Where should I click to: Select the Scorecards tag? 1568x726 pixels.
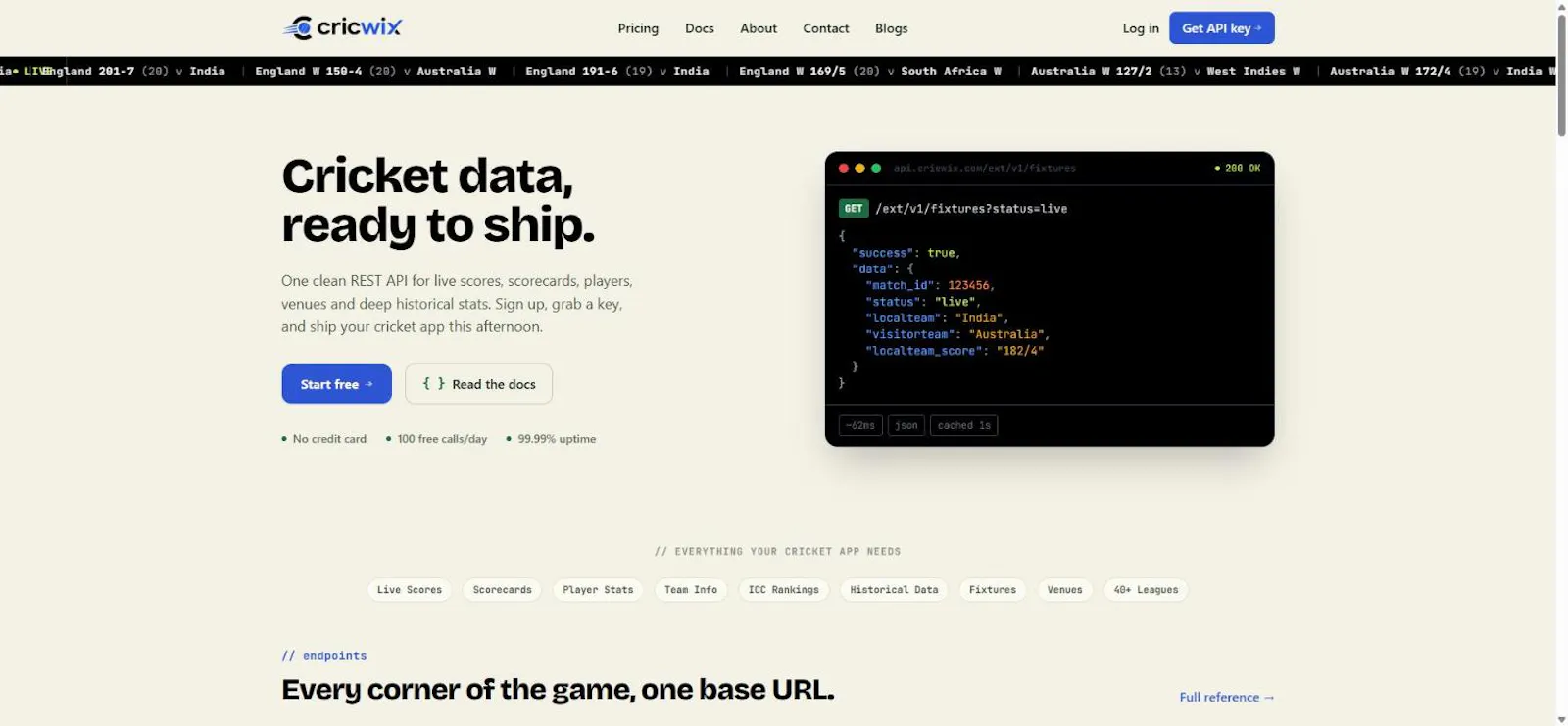coord(503,590)
